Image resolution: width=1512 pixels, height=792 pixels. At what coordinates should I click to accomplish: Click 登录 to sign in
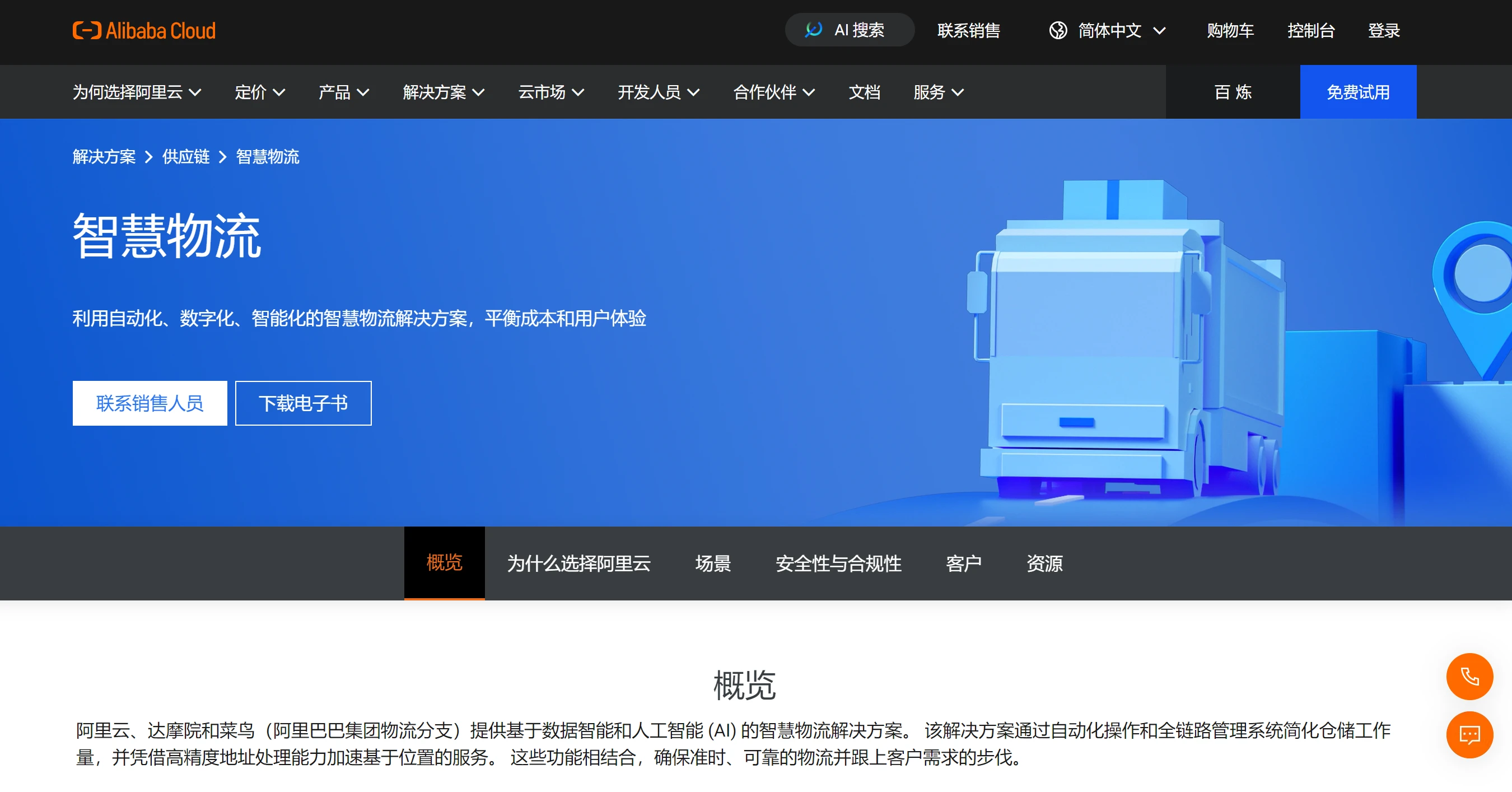coord(1383,31)
